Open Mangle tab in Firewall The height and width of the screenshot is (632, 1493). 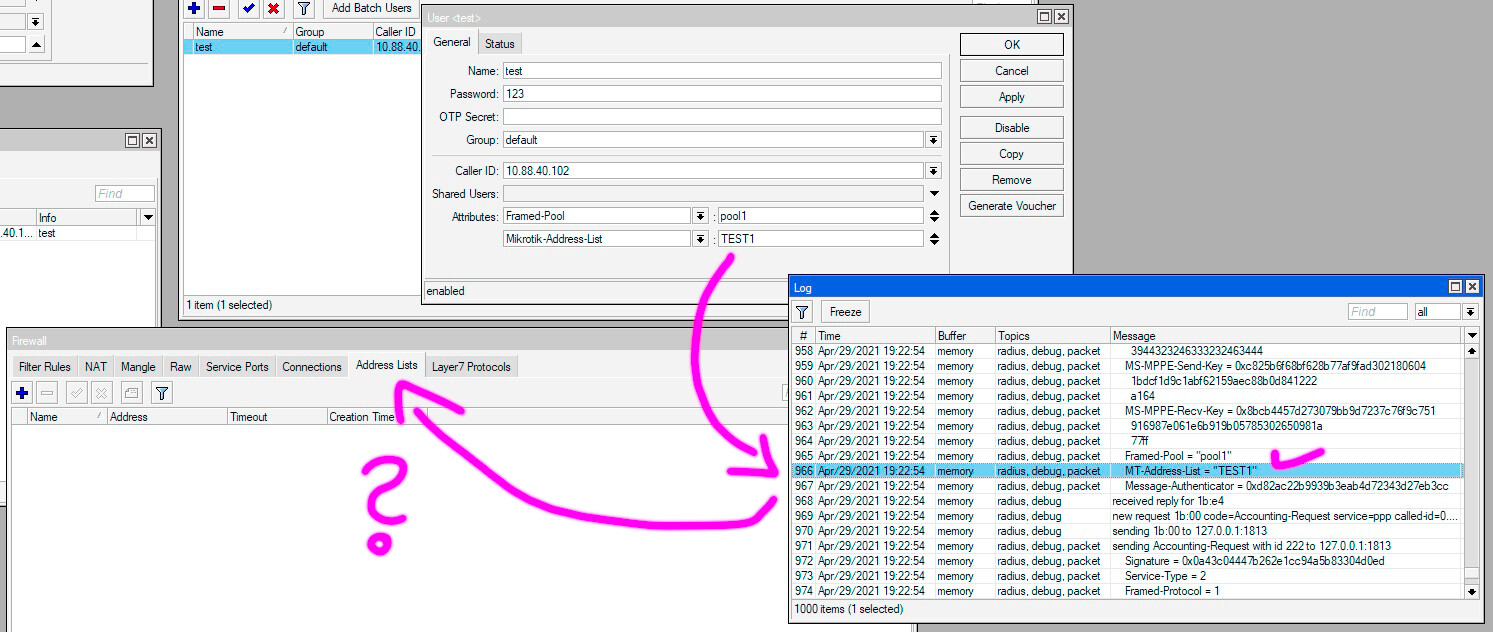(138, 367)
